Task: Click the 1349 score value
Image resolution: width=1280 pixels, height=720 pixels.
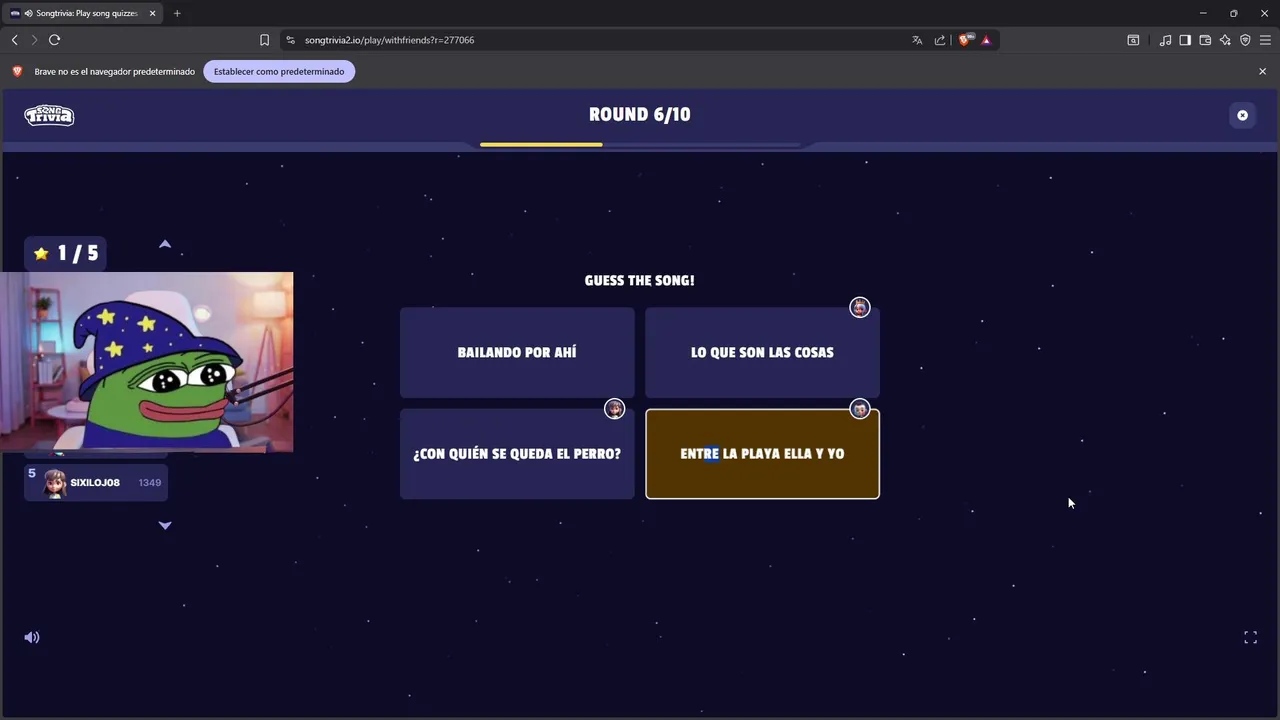Action: click(150, 483)
